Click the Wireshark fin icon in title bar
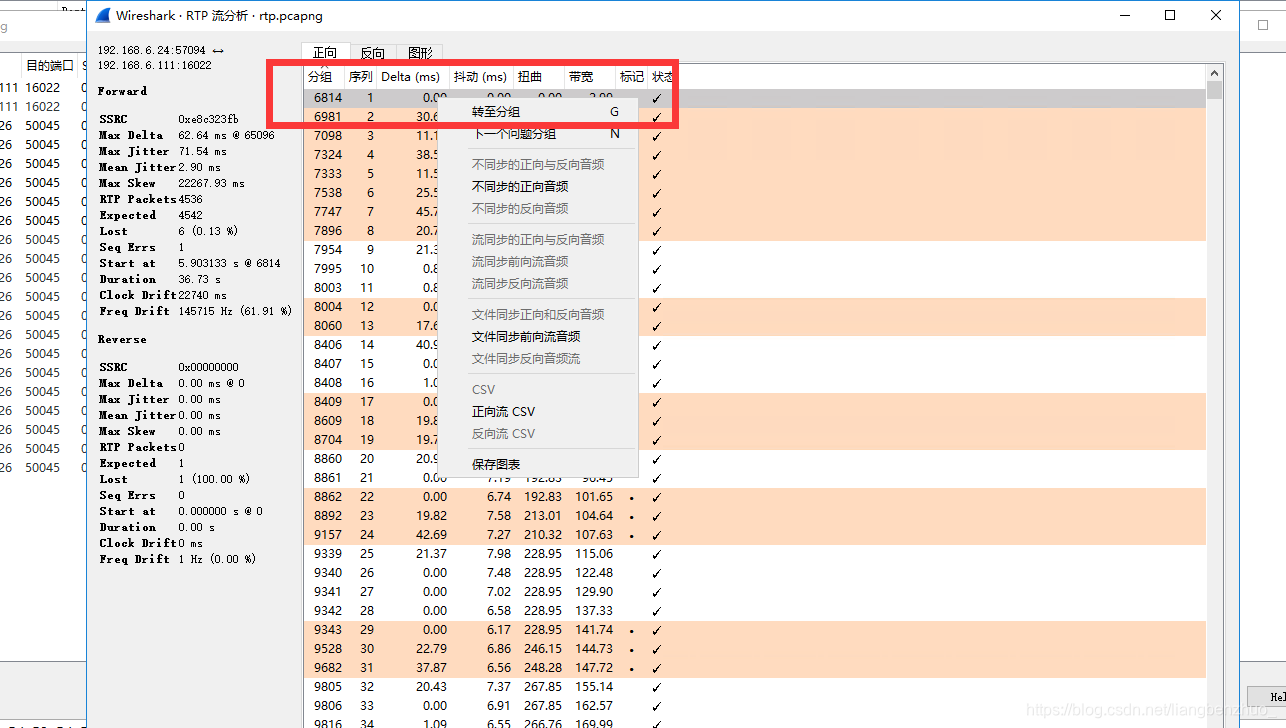 (102, 15)
